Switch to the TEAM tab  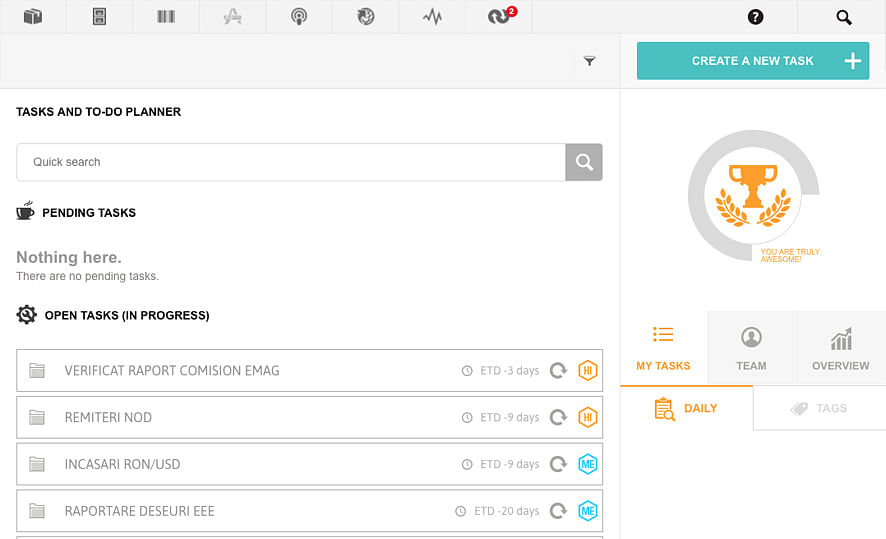pyautogui.click(x=751, y=348)
